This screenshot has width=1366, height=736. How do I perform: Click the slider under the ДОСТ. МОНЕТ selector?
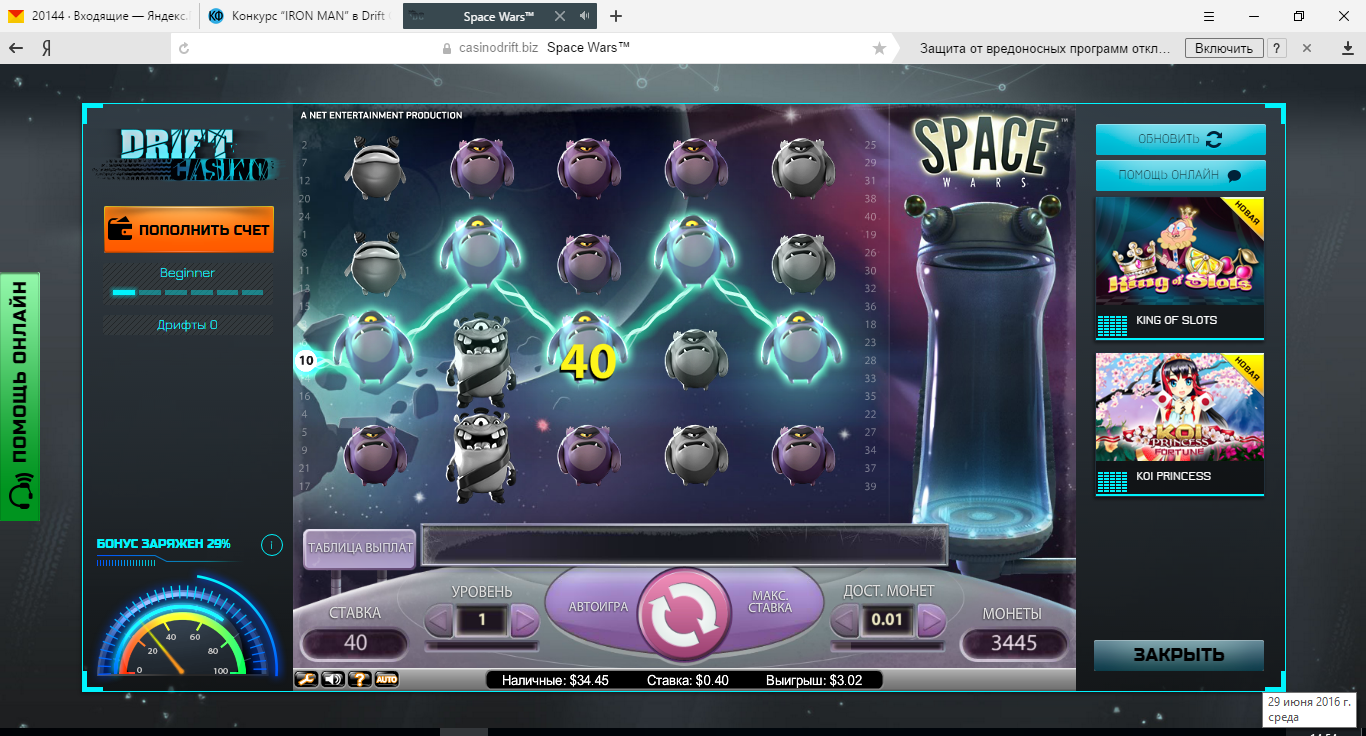click(889, 646)
